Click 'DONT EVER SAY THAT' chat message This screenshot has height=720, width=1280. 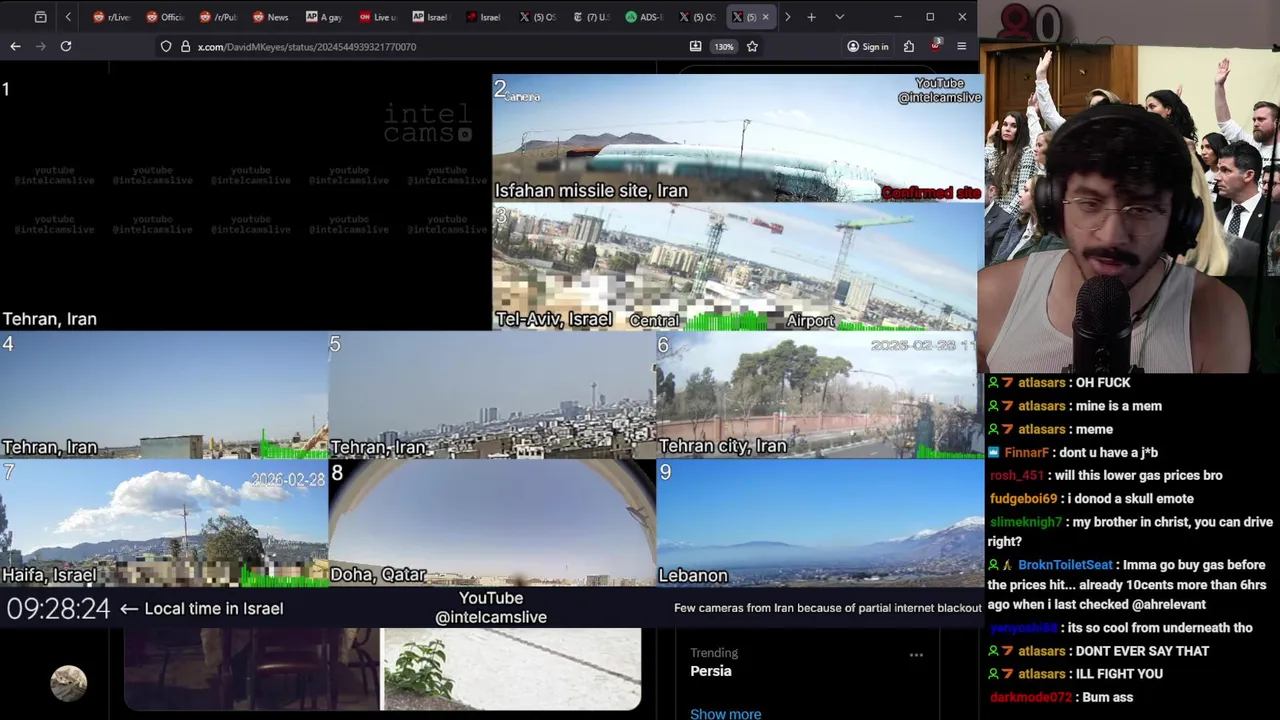(x=1142, y=651)
